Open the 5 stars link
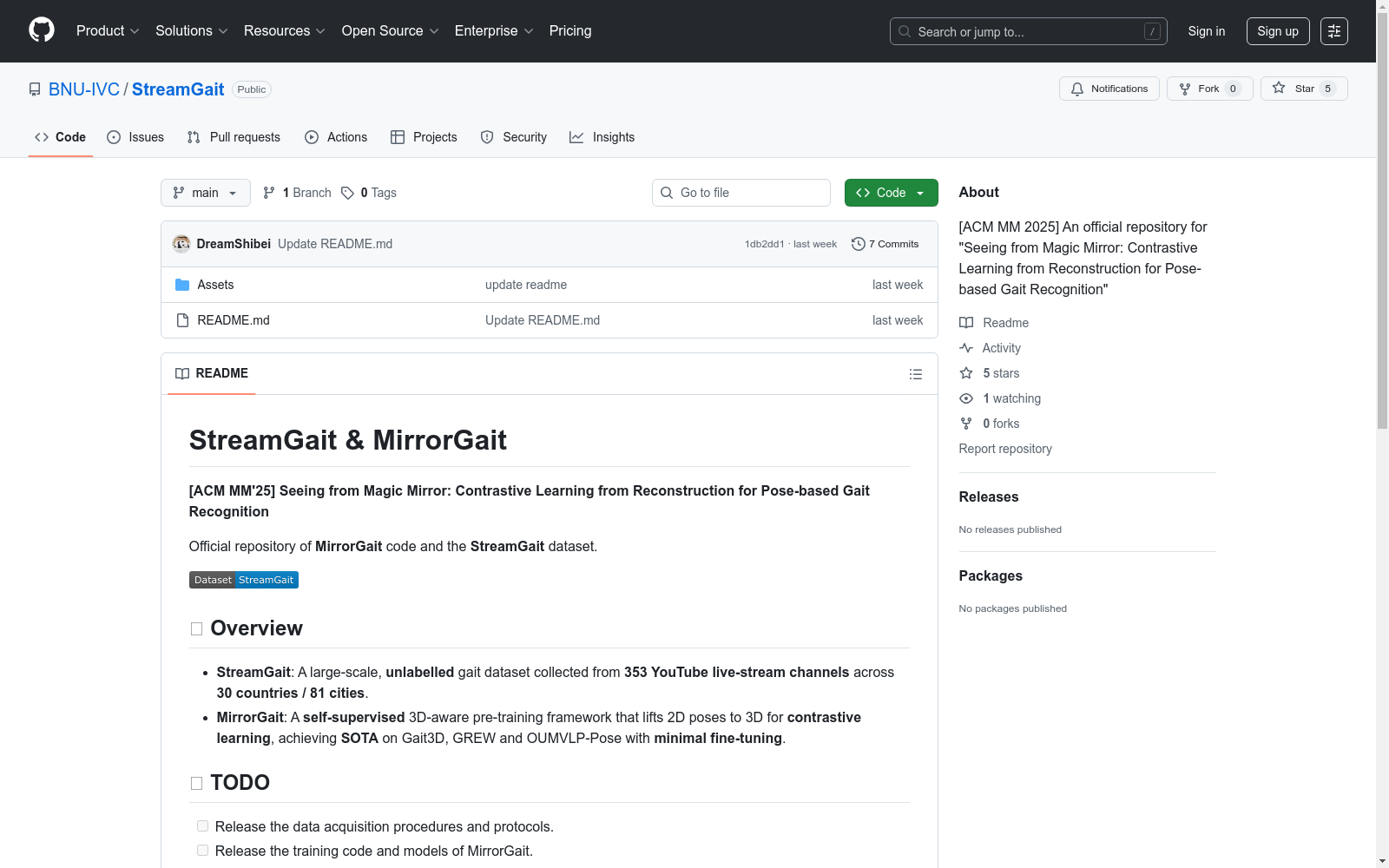This screenshot has width=1389, height=868. pos(1001,373)
